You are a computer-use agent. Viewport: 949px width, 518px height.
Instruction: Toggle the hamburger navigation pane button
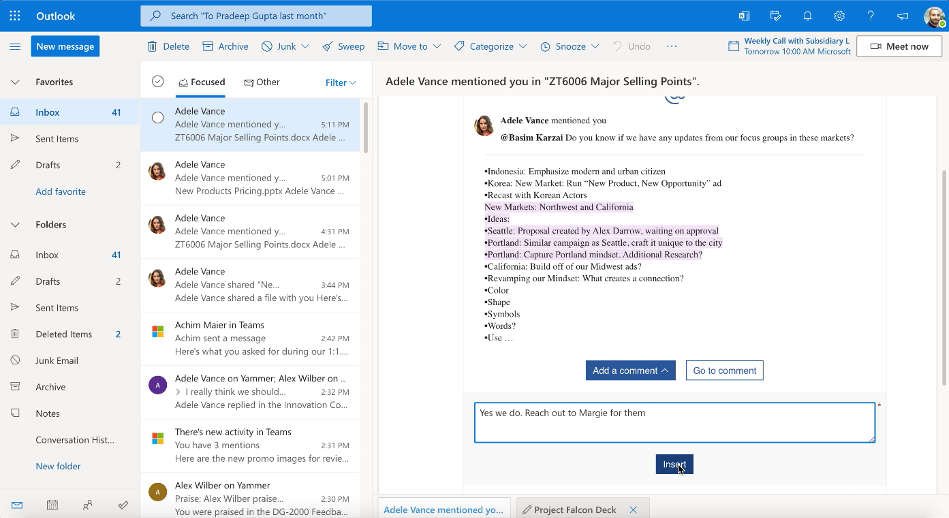(15, 46)
